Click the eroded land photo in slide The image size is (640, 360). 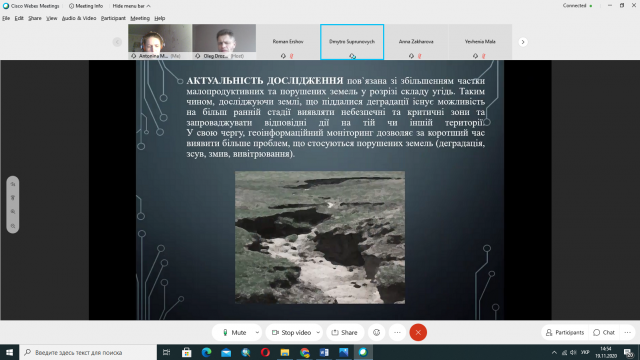tap(320, 238)
